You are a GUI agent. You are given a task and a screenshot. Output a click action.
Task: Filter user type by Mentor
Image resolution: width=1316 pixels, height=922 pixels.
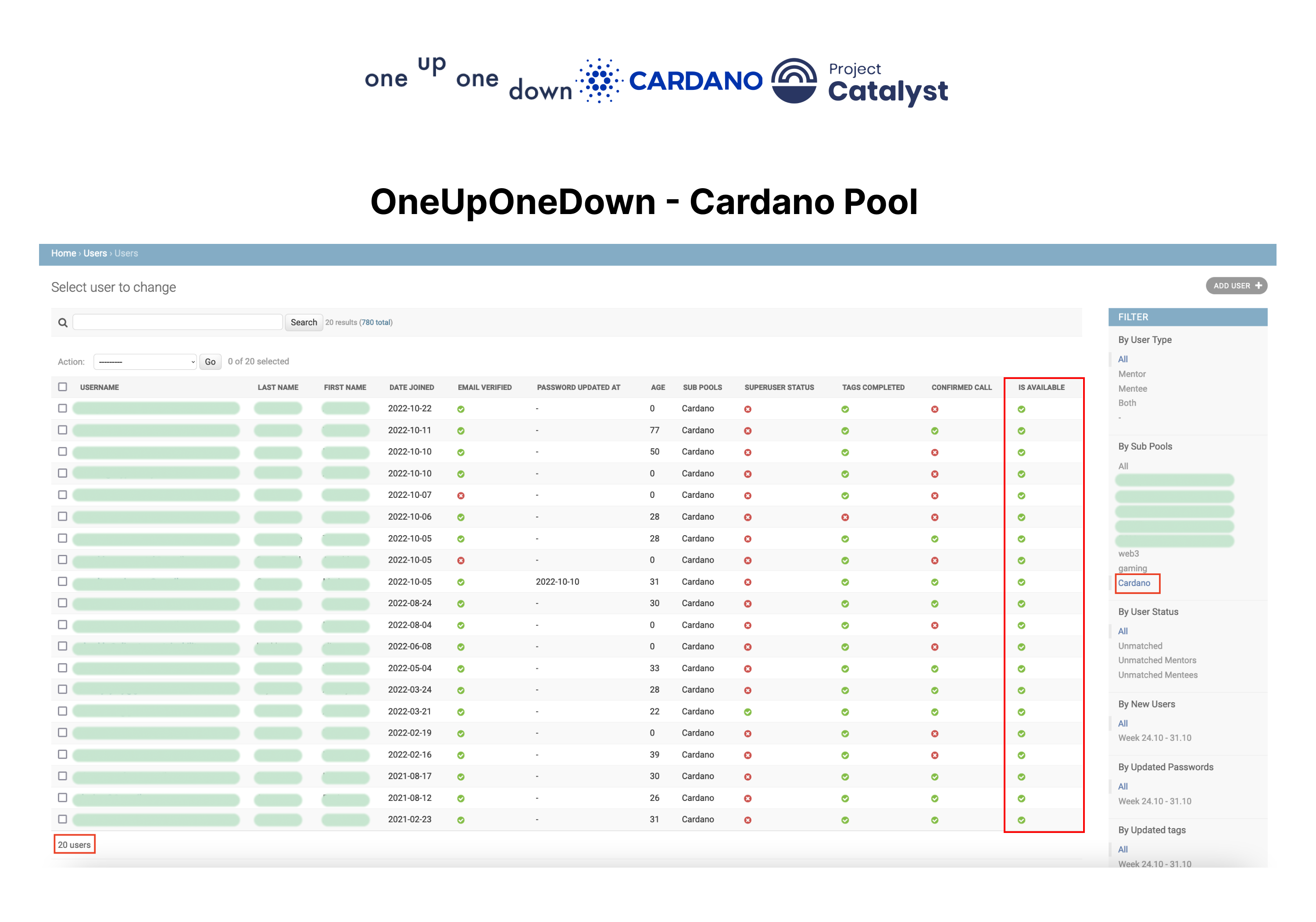[x=1131, y=374]
